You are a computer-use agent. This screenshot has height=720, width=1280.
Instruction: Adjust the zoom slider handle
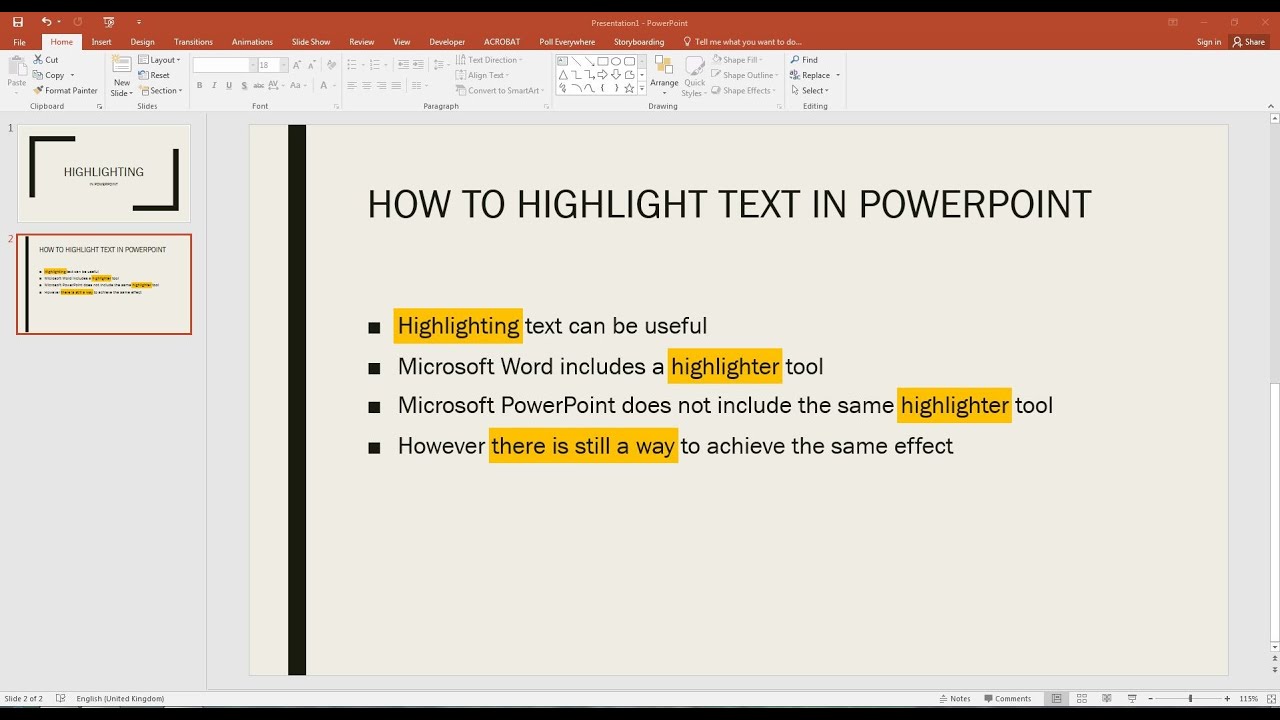pyautogui.click(x=1190, y=699)
